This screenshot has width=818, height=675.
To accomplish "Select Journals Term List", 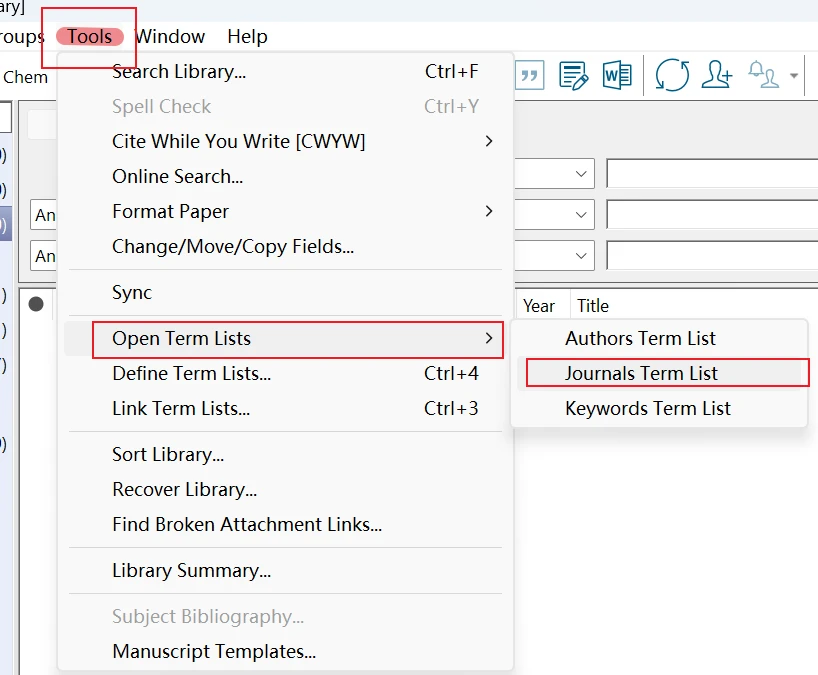I will point(641,373).
